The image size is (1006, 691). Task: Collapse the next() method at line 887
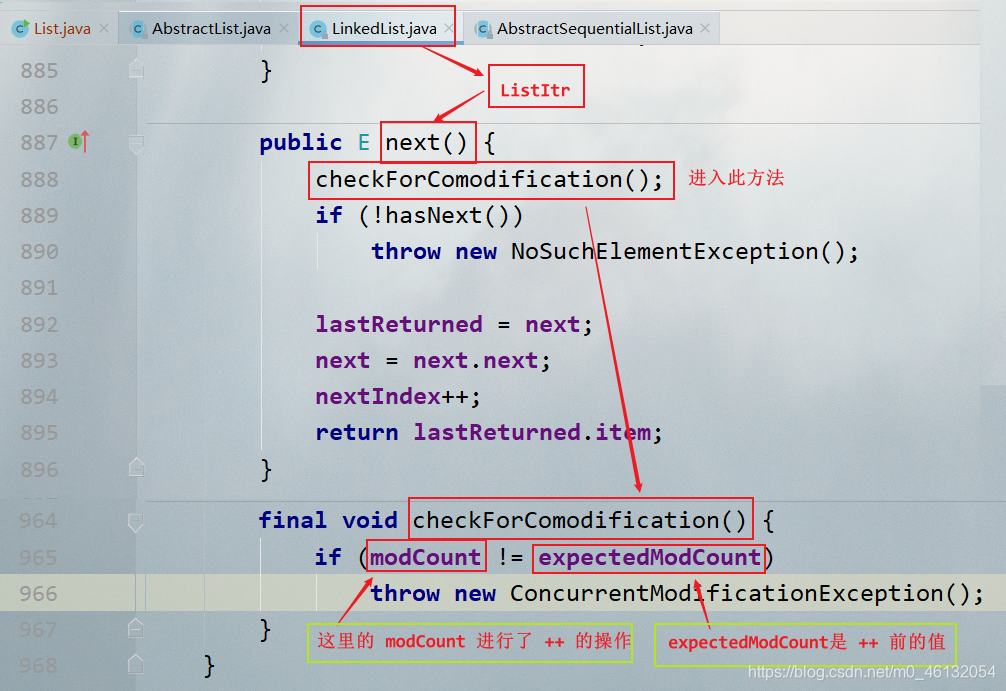tap(136, 144)
